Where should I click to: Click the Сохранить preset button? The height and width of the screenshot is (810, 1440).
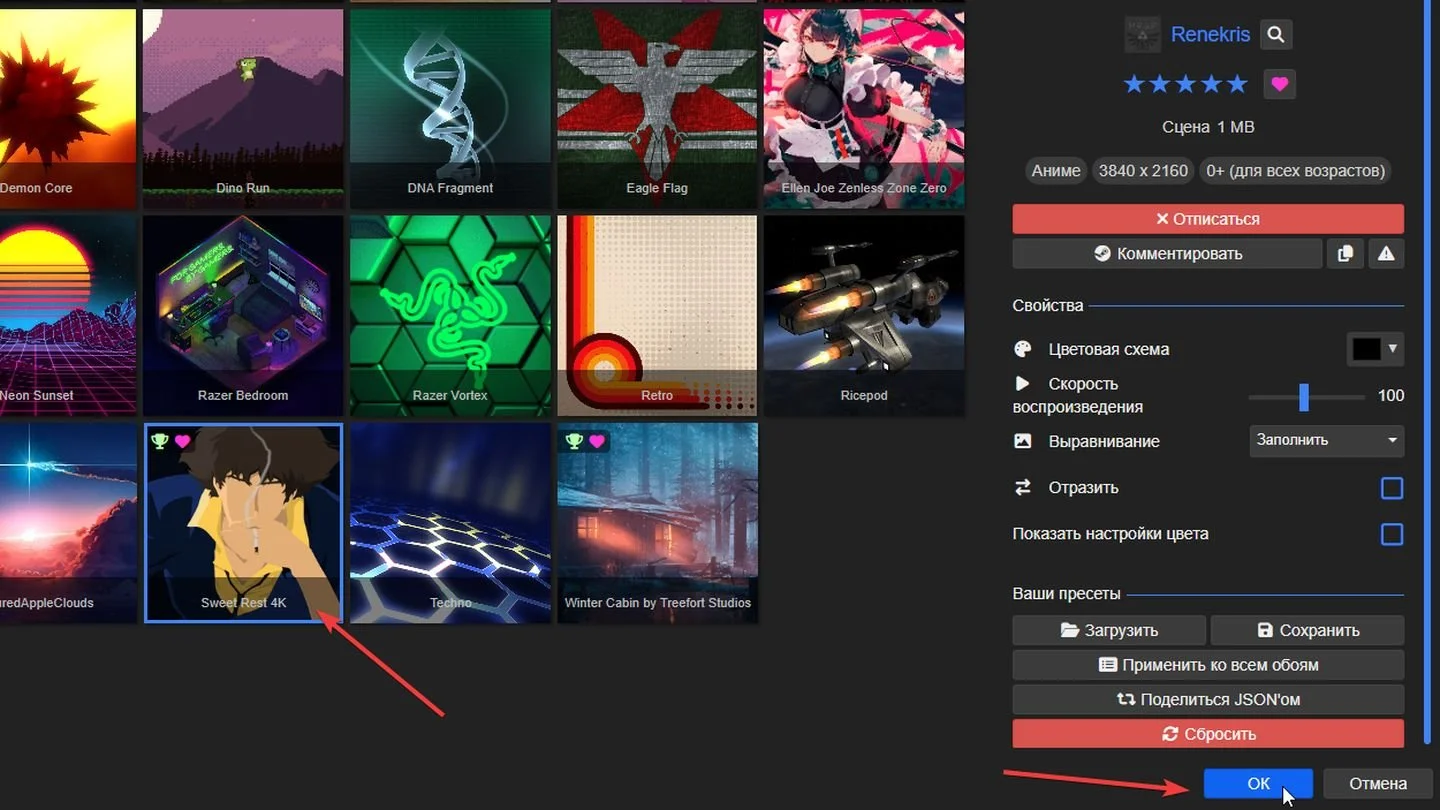click(x=1307, y=630)
